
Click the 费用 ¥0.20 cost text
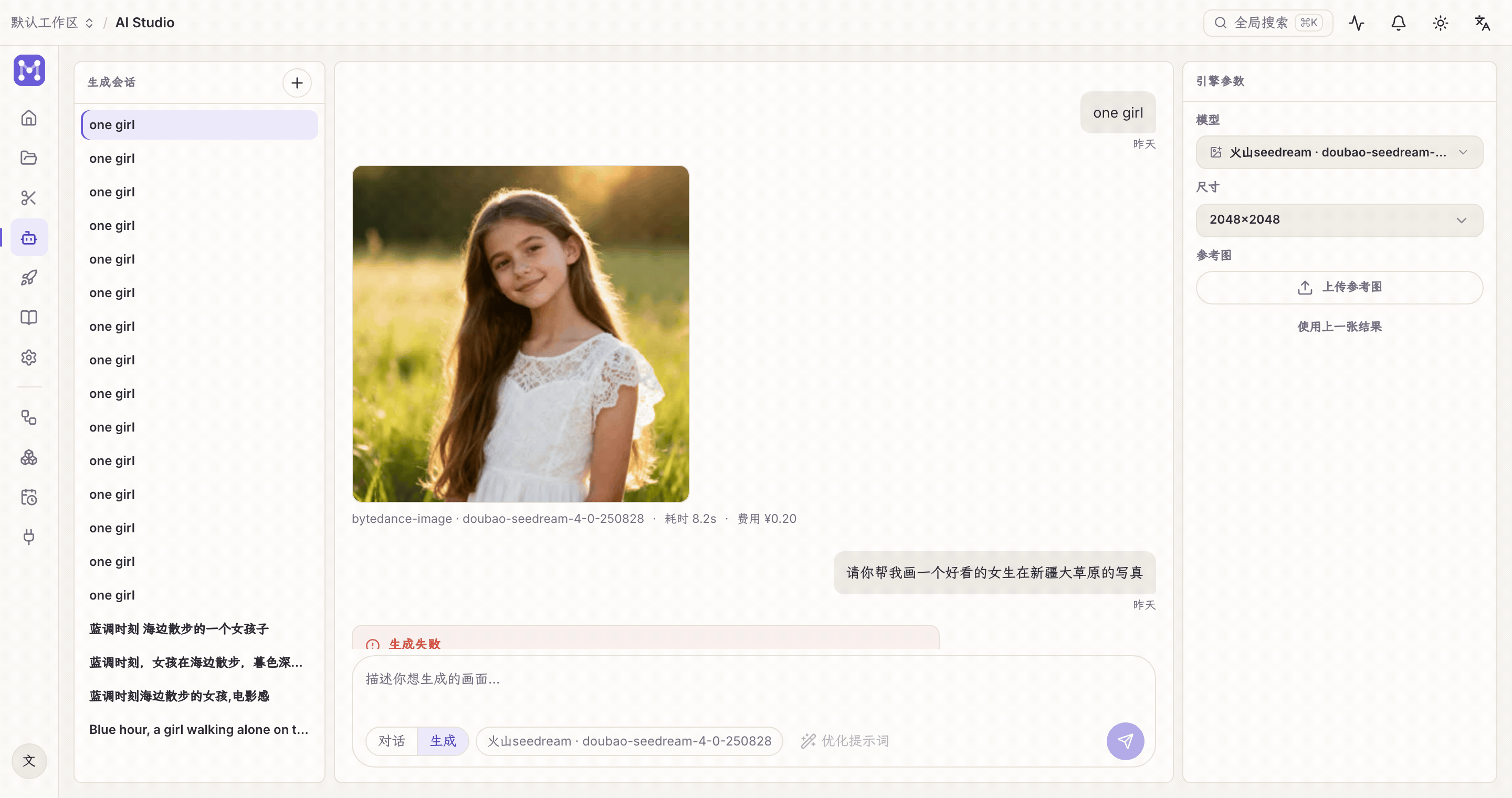coord(766,519)
